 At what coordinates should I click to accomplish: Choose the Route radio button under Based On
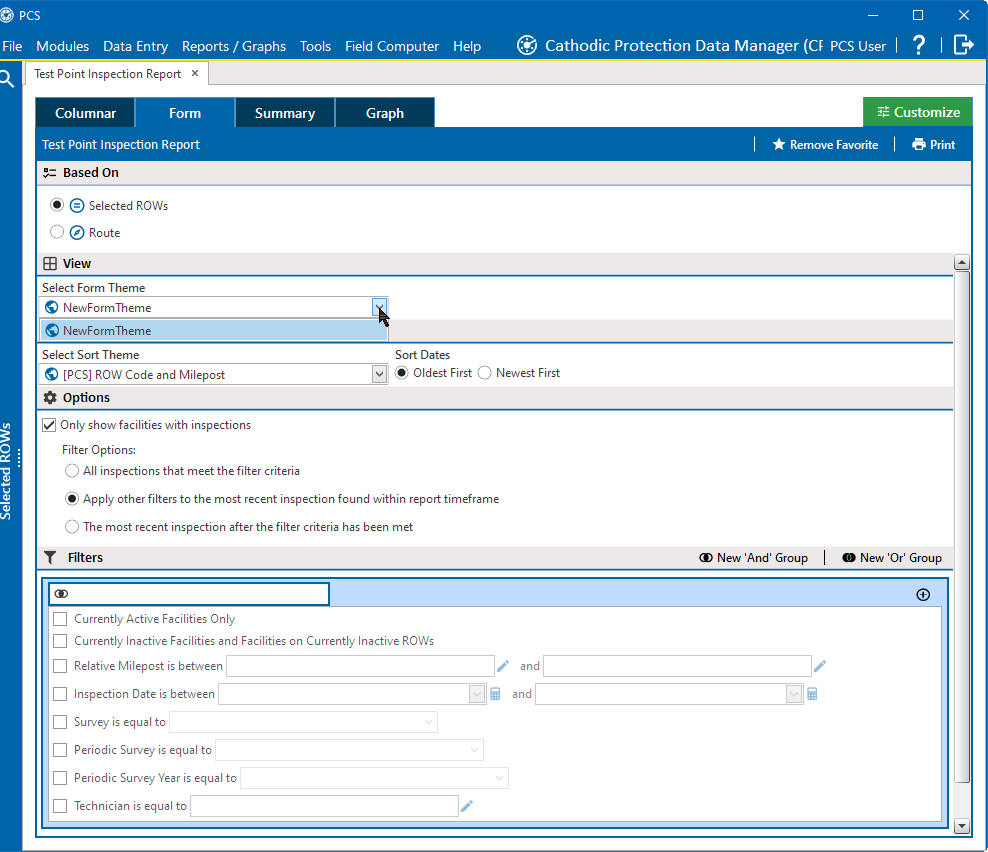[x=57, y=231]
